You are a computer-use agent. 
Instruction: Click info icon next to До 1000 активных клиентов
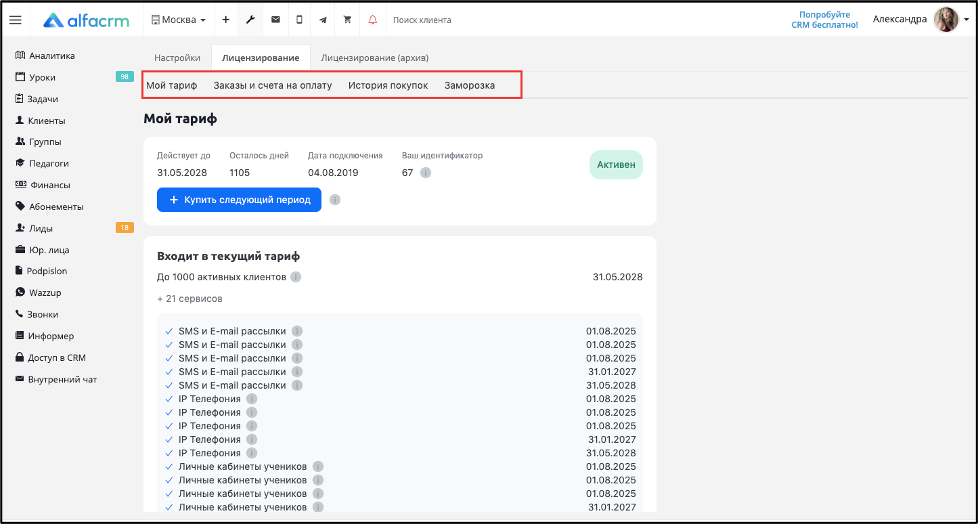(x=296, y=277)
